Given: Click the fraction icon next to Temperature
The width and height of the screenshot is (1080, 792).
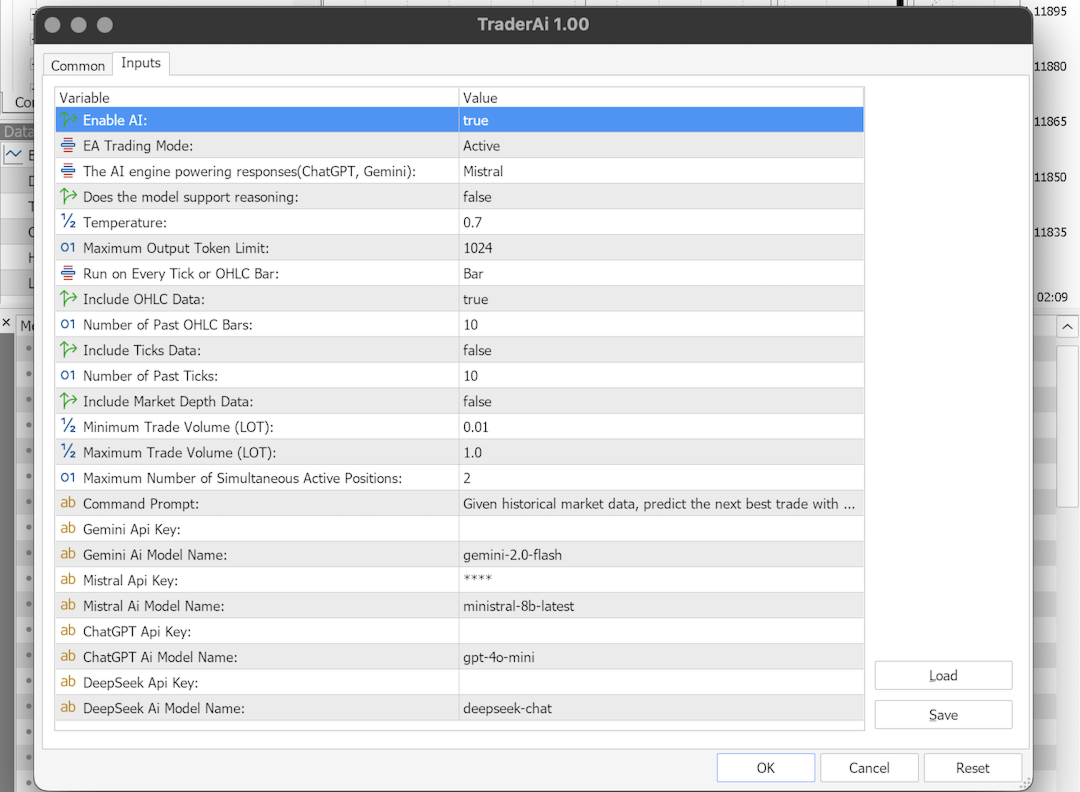Looking at the screenshot, I should pos(68,222).
